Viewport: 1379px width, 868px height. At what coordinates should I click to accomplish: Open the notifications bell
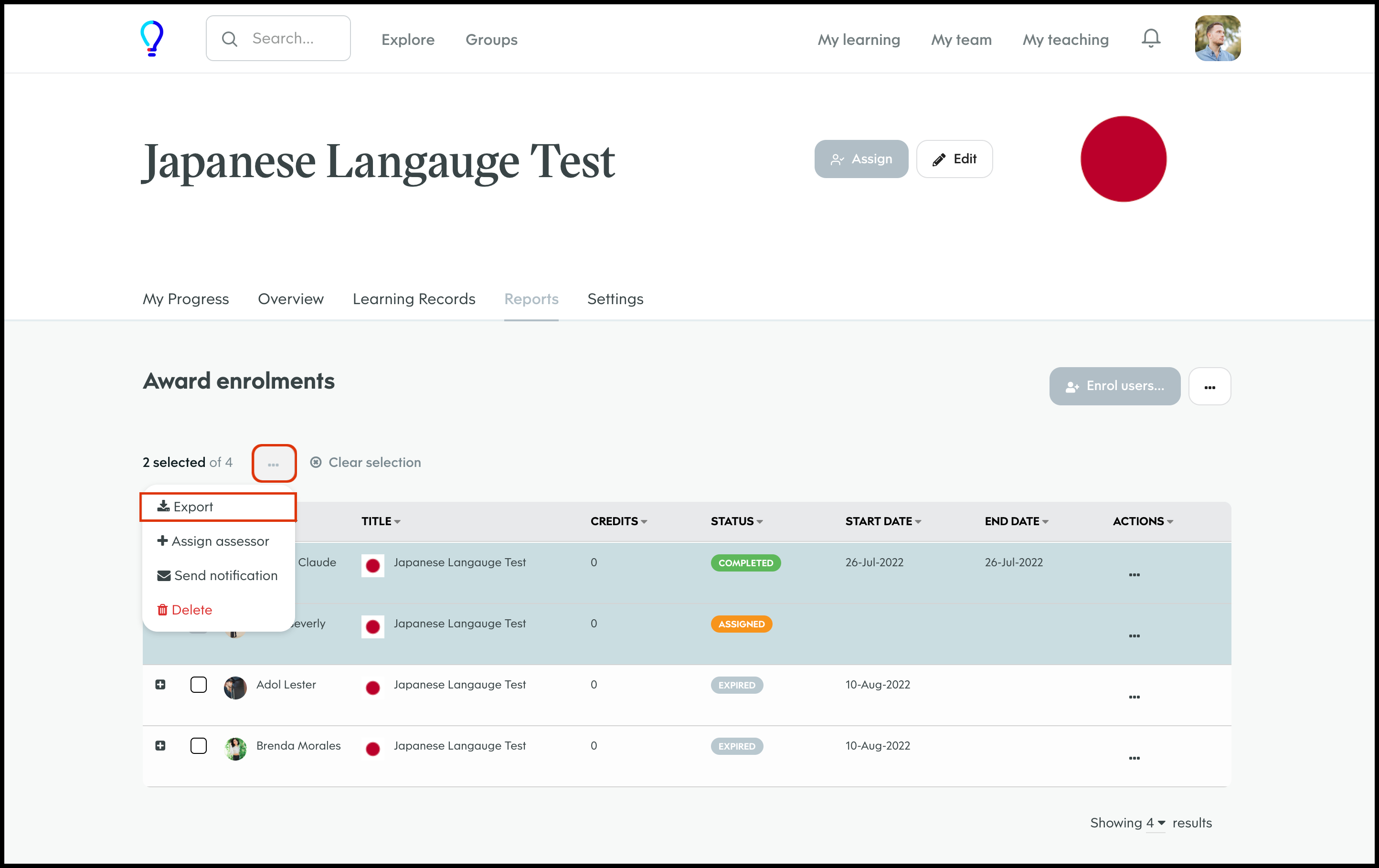pos(1150,38)
